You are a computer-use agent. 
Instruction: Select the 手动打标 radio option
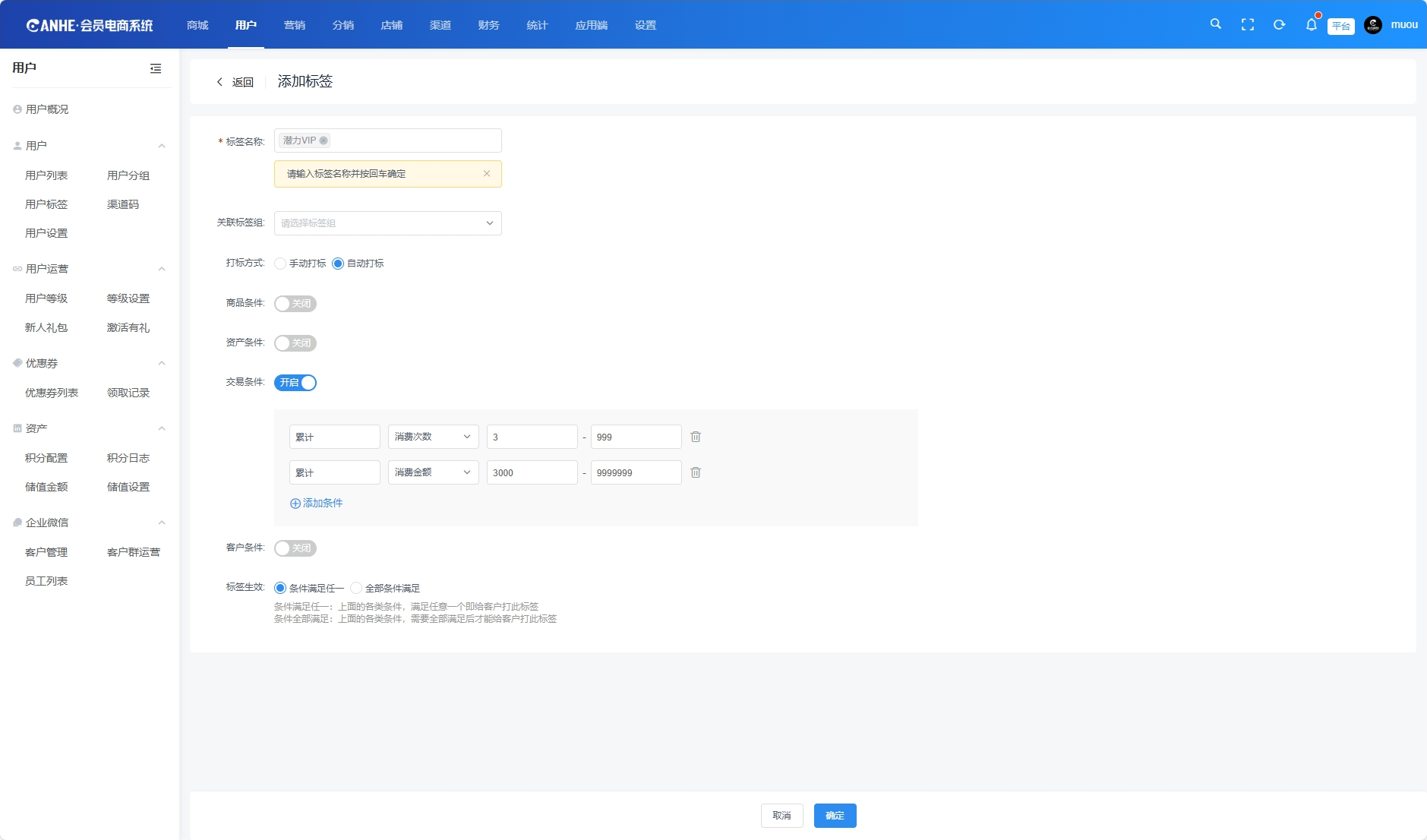tap(280, 264)
